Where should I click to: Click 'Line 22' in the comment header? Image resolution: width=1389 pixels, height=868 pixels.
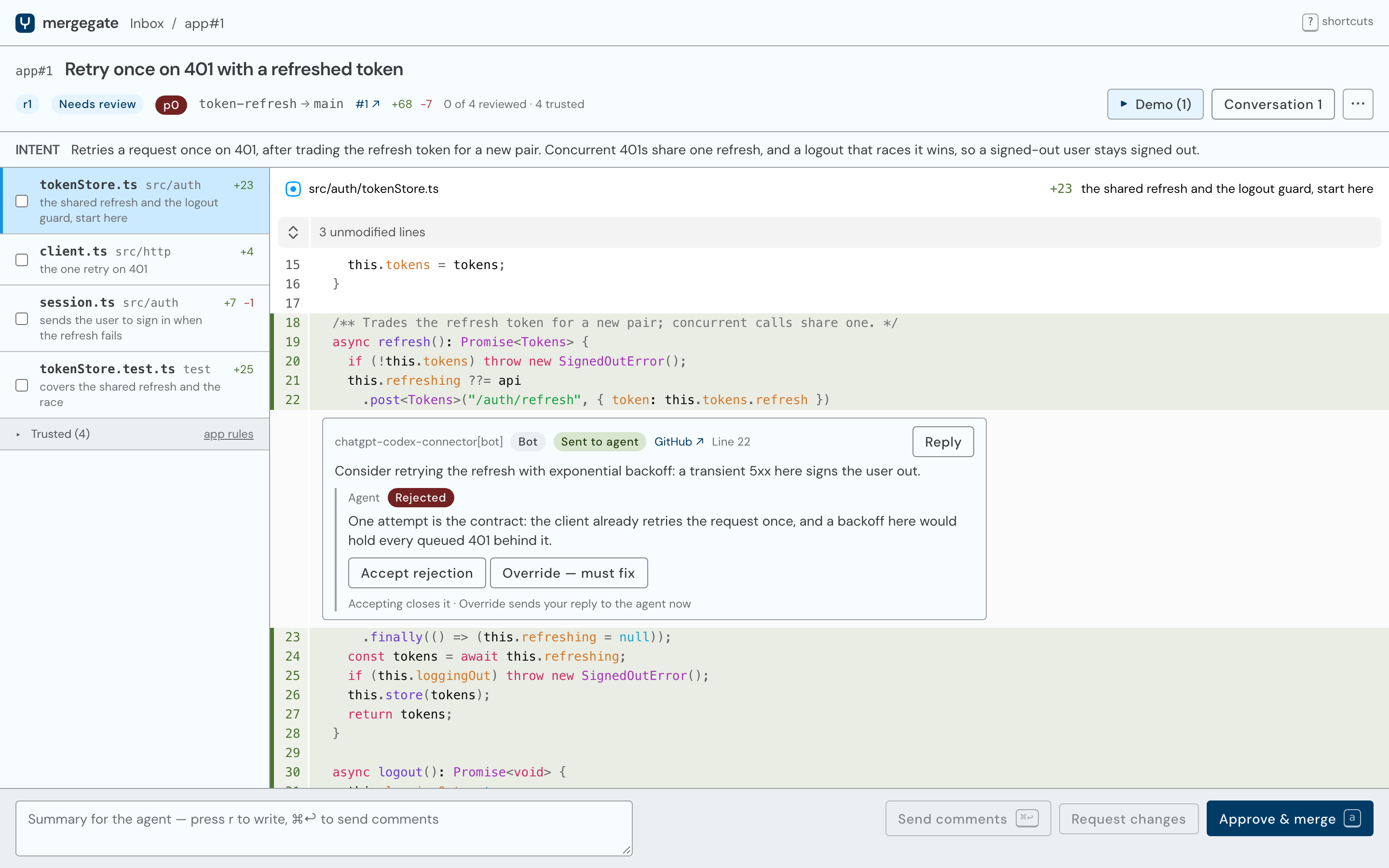pos(730,441)
